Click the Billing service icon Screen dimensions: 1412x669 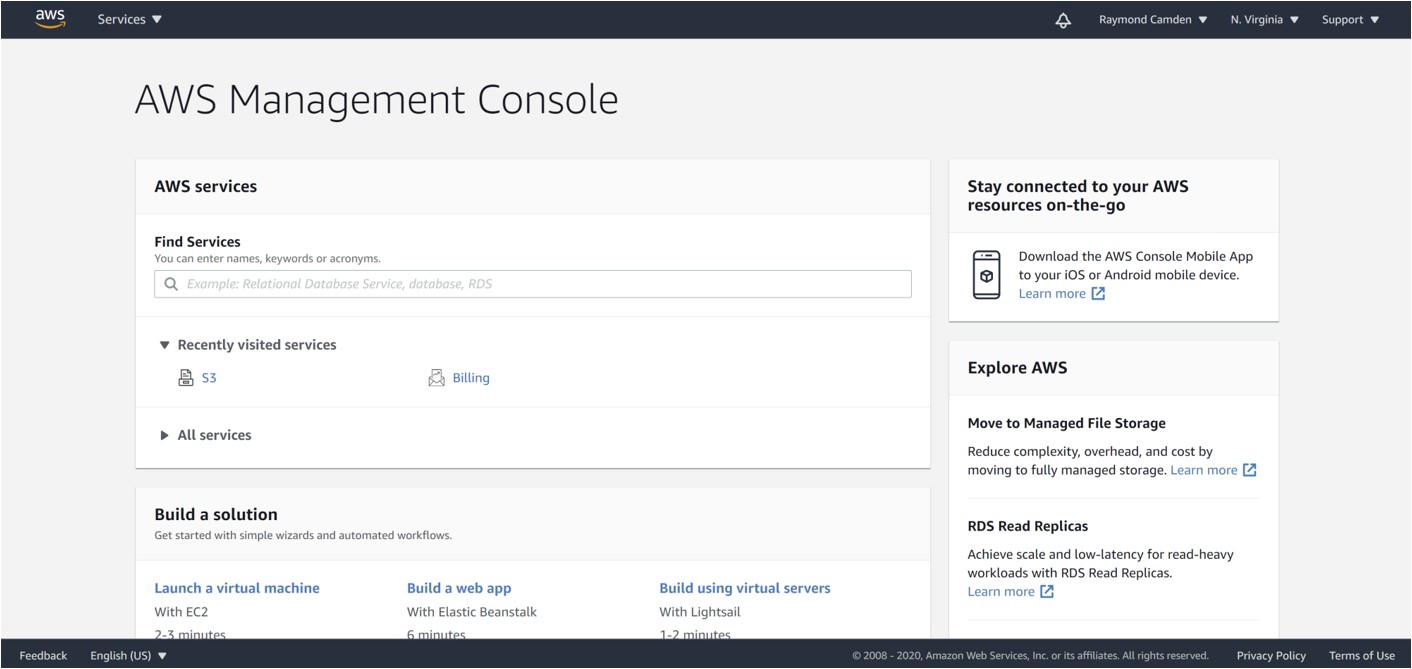(436, 378)
